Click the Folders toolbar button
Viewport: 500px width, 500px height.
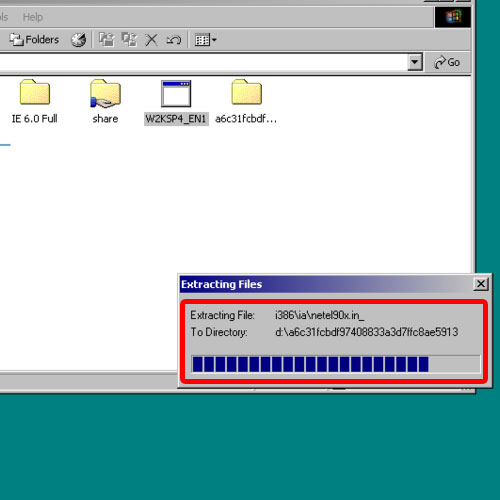point(34,40)
